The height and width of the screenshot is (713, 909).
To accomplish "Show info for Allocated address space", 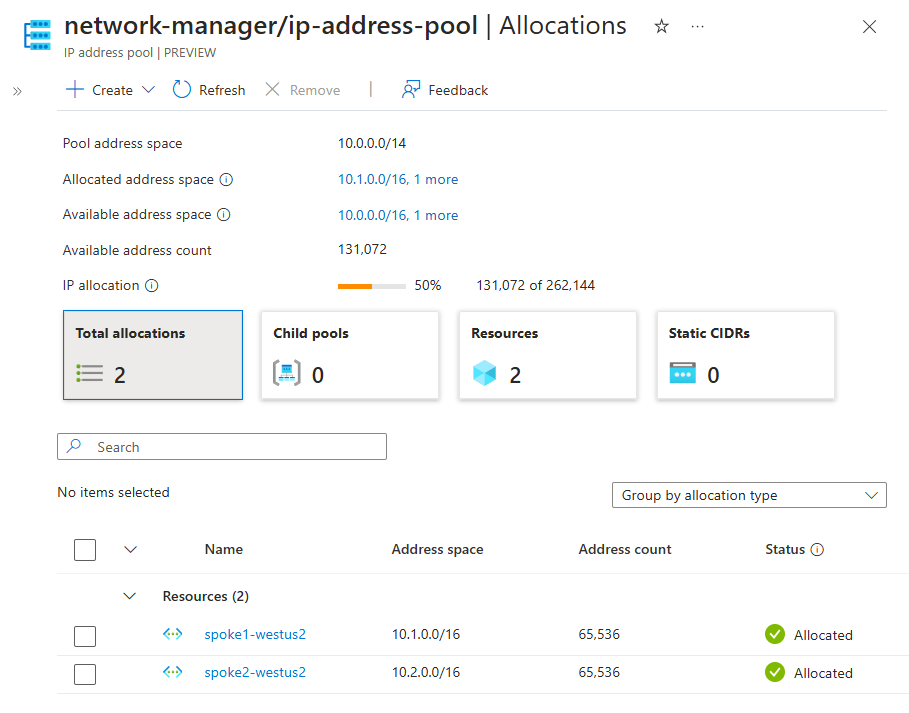I will tap(226, 180).
